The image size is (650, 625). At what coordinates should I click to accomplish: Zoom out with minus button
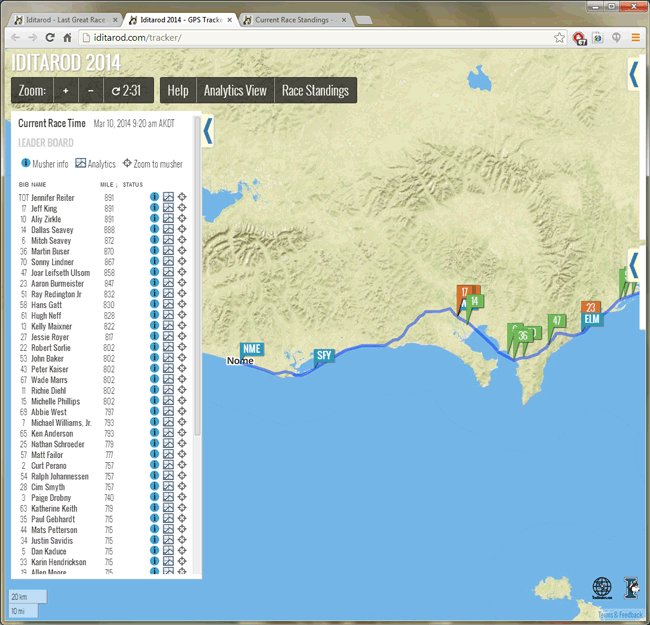click(91, 90)
